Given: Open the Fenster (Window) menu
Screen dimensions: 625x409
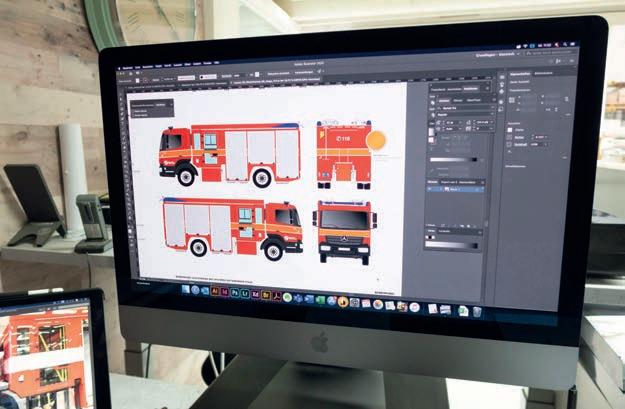Looking at the screenshot, I should [207, 63].
